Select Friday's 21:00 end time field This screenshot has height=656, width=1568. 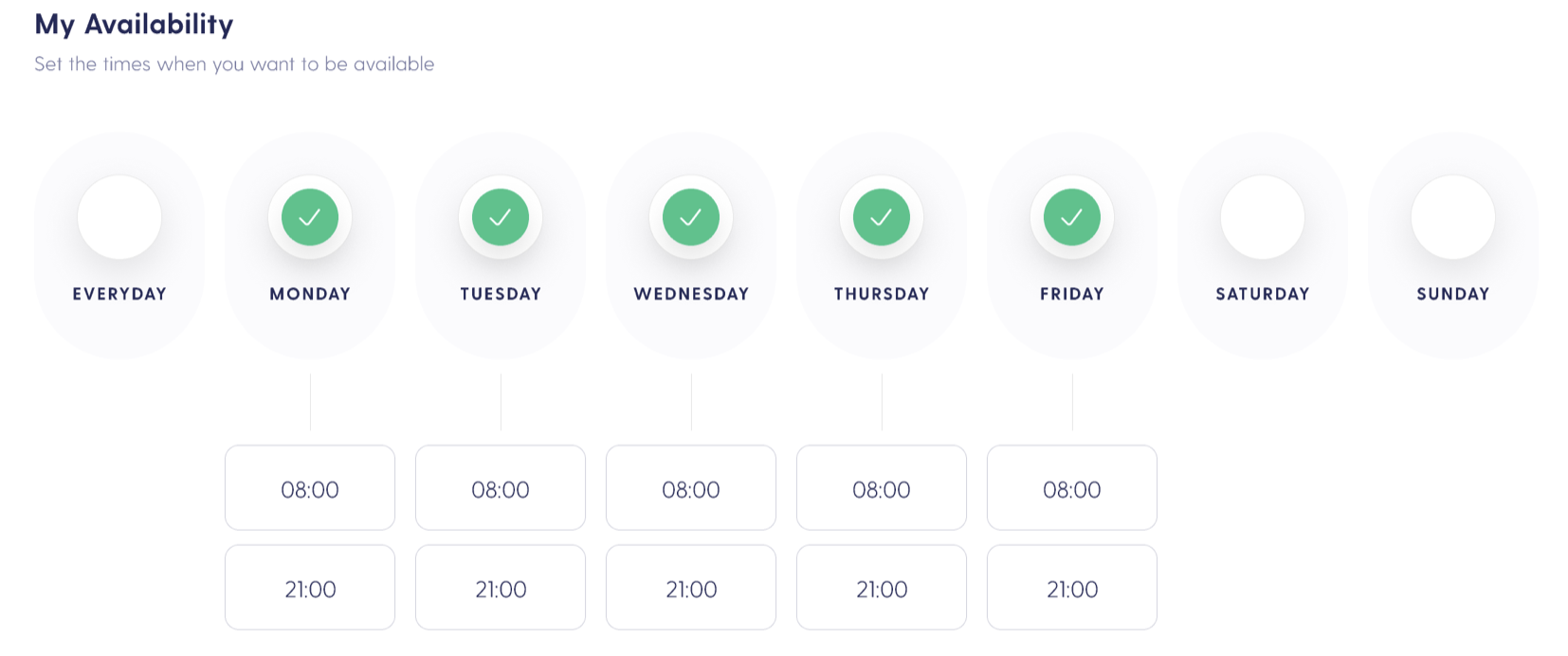(x=1071, y=588)
